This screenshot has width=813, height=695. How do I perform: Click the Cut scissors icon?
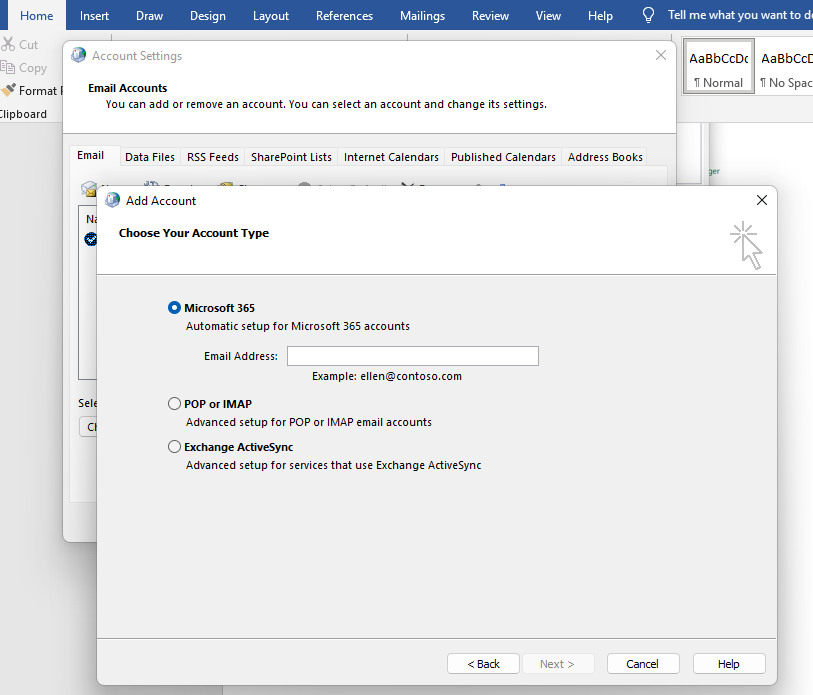pos(8,44)
